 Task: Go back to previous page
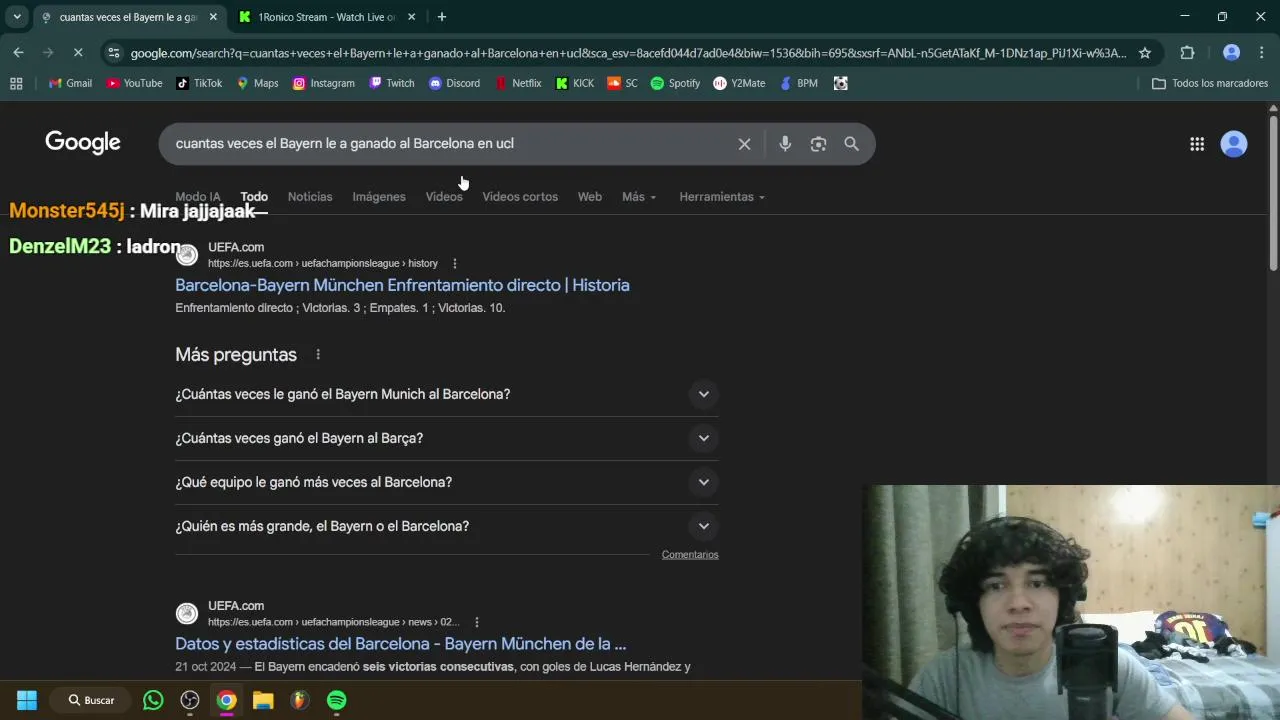click(19, 53)
